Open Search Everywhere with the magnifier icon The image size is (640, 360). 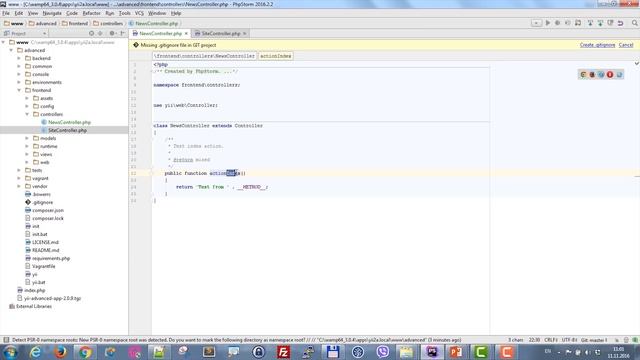tap(635, 23)
